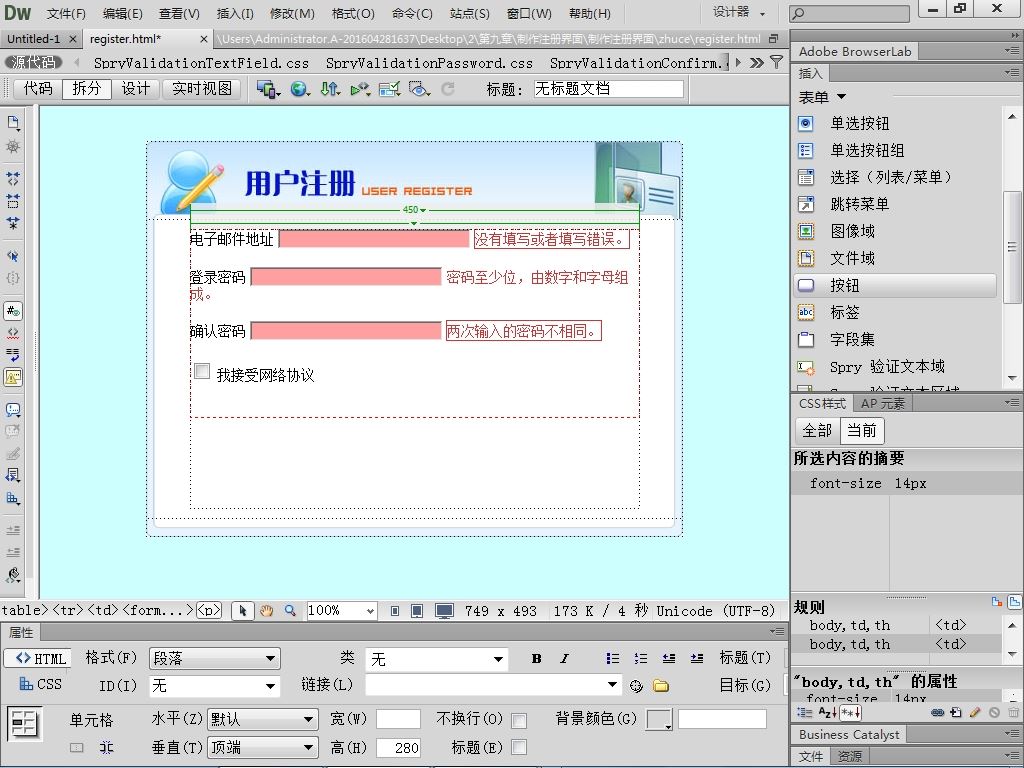Enable the no wrap checkbox
The width and height of the screenshot is (1024, 768).
[519, 720]
